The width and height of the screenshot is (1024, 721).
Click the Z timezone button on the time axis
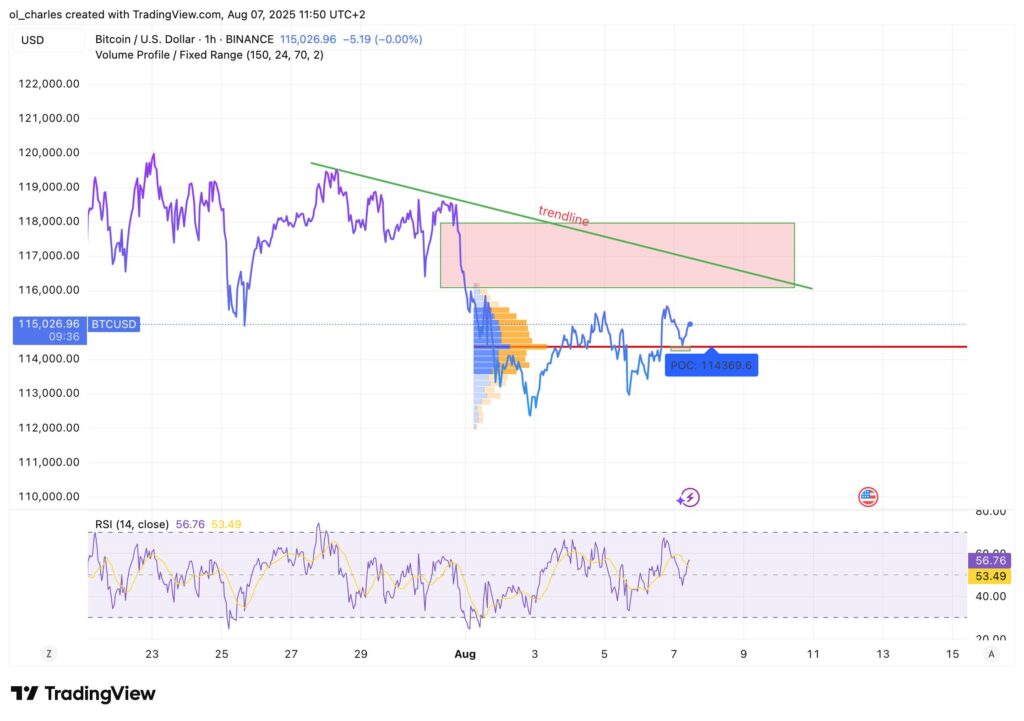pyautogui.click(x=48, y=653)
